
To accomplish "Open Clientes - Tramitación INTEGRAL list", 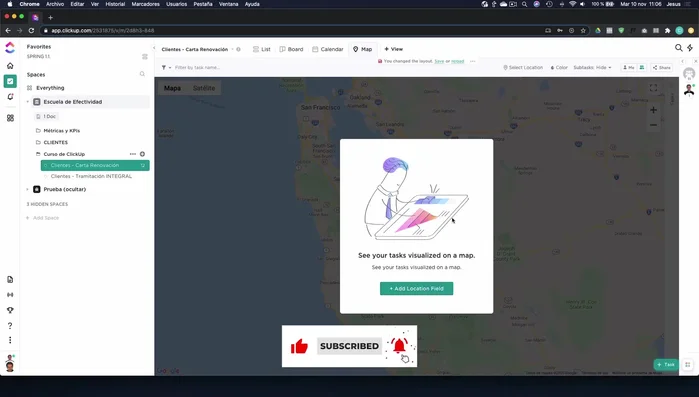I will tap(91, 176).
